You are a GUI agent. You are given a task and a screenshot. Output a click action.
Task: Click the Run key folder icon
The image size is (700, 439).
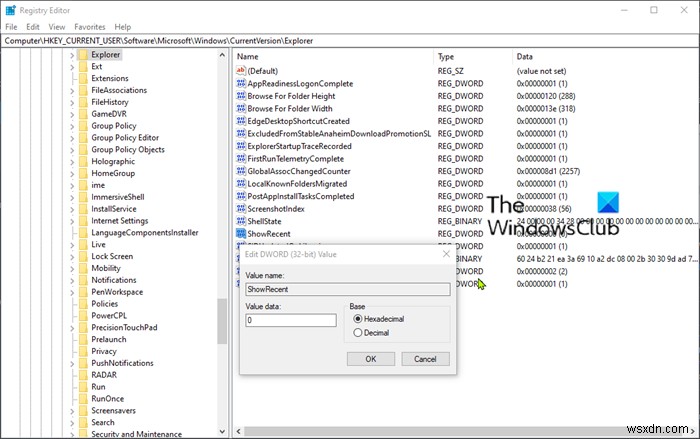[x=83, y=387]
